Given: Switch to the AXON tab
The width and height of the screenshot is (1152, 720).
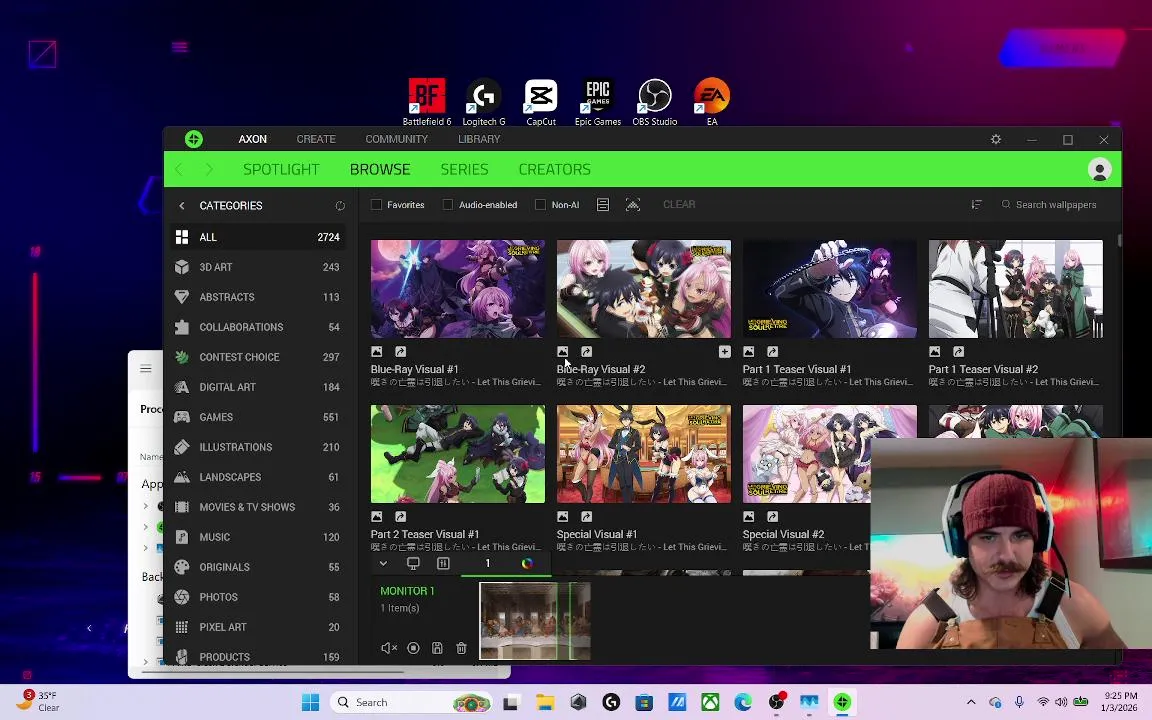Looking at the screenshot, I should (x=252, y=139).
